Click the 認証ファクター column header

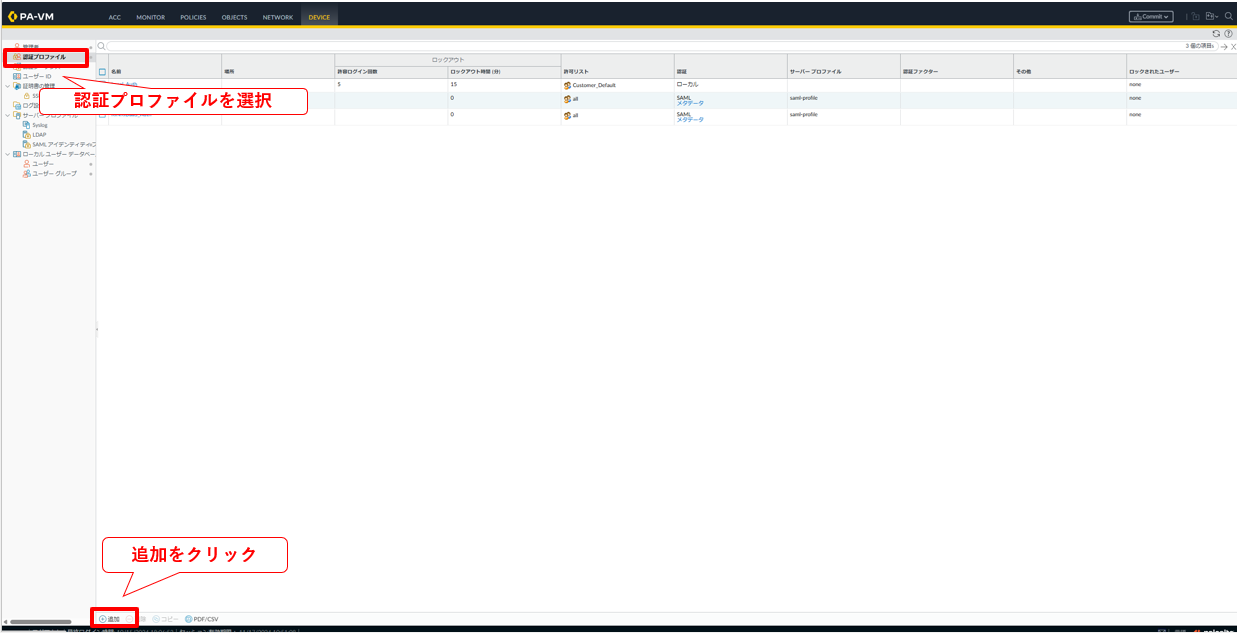tap(956, 72)
